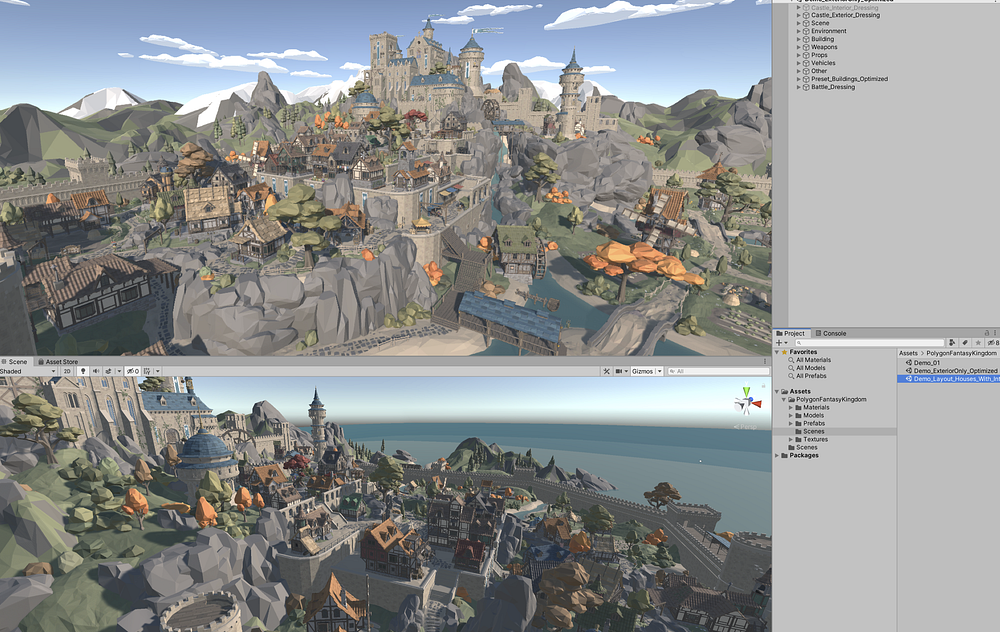Click the Props object cube icon

[x=806, y=55]
